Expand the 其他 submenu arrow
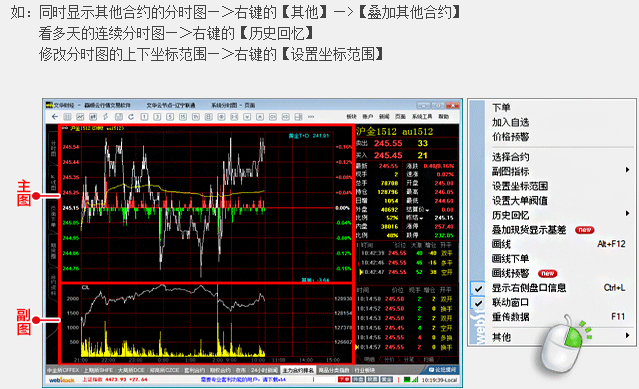The height and width of the screenshot is (389, 639). tap(628, 336)
